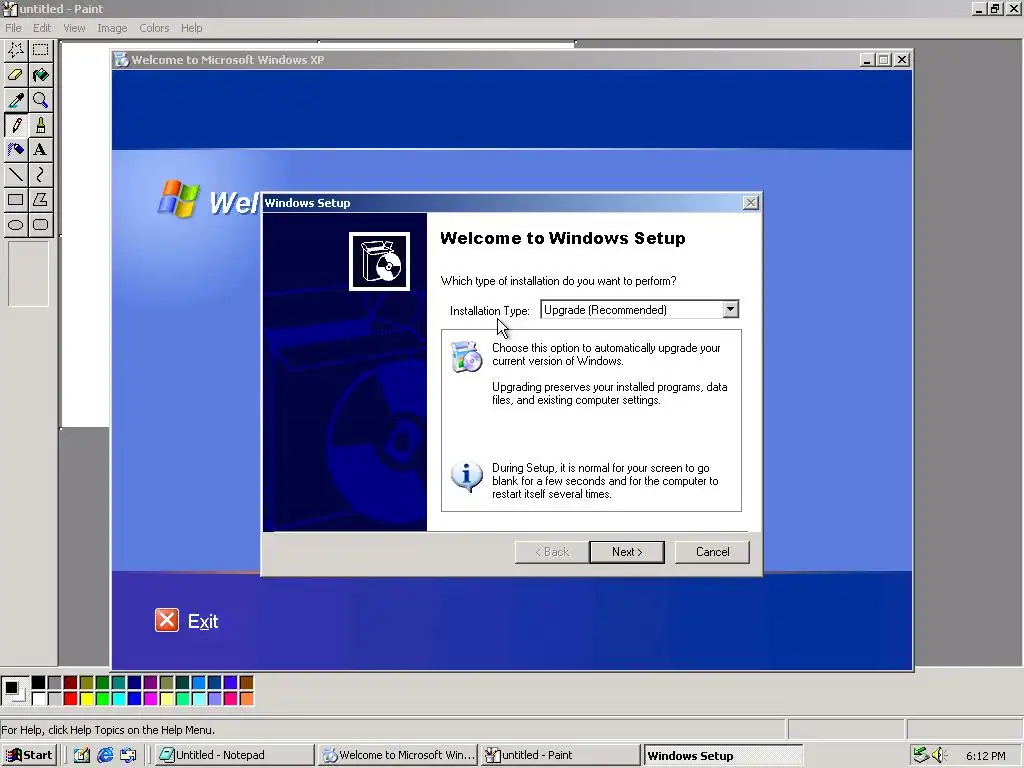Screen dimensions: 1024x768
Task: Switch to Welcome to Microsoft Win... taskbar button
Action: click(x=398, y=755)
